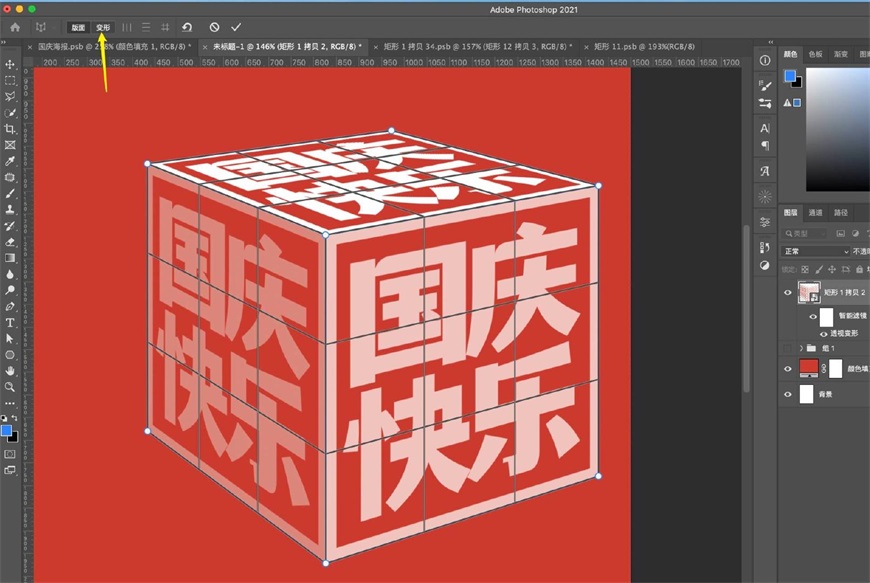
Task: Open the Brush Settings panel icon
Action: (765, 85)
